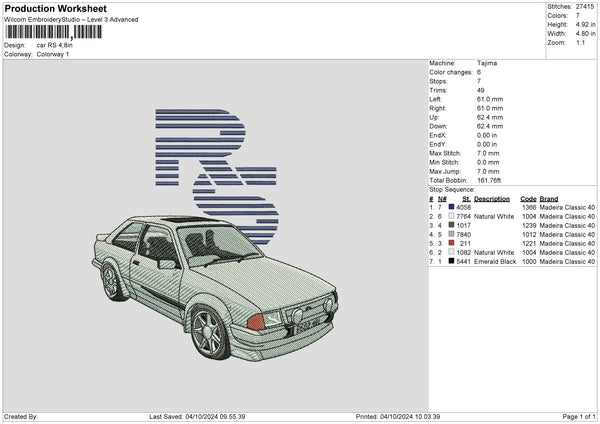Click the St. column header
The image size is (600, 424).
pos(466,199)
